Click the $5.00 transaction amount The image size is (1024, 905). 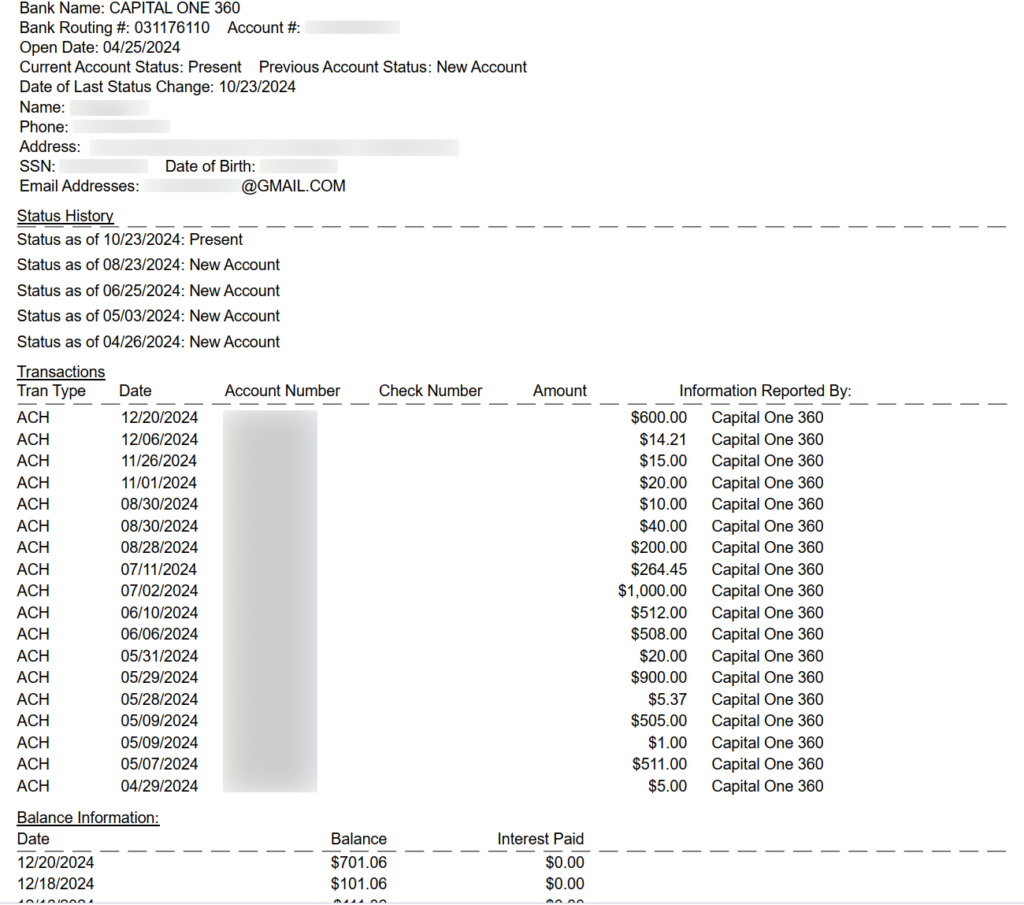click(667, 786)
